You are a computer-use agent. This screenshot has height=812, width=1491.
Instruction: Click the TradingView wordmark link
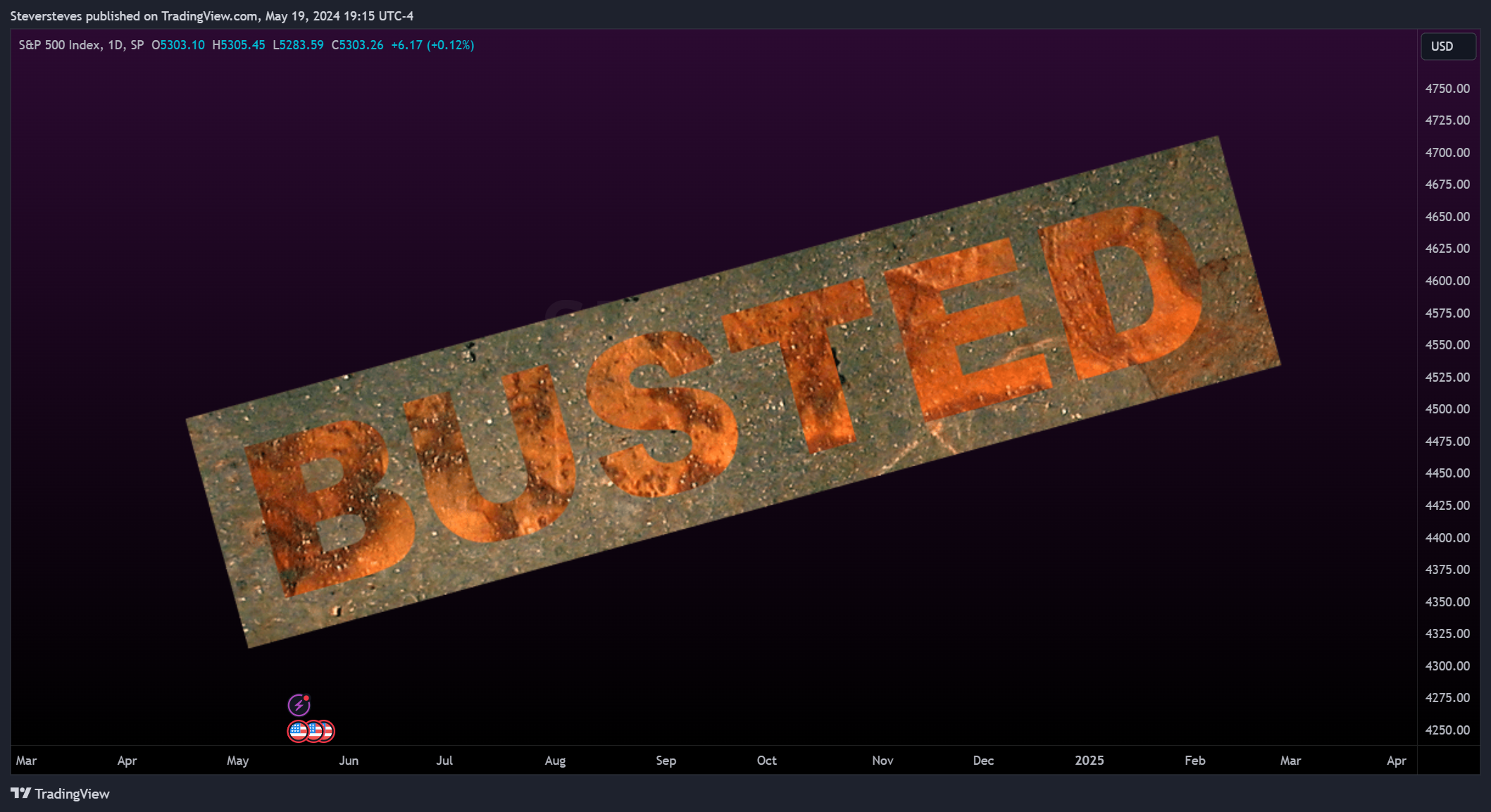click(72, 794)
